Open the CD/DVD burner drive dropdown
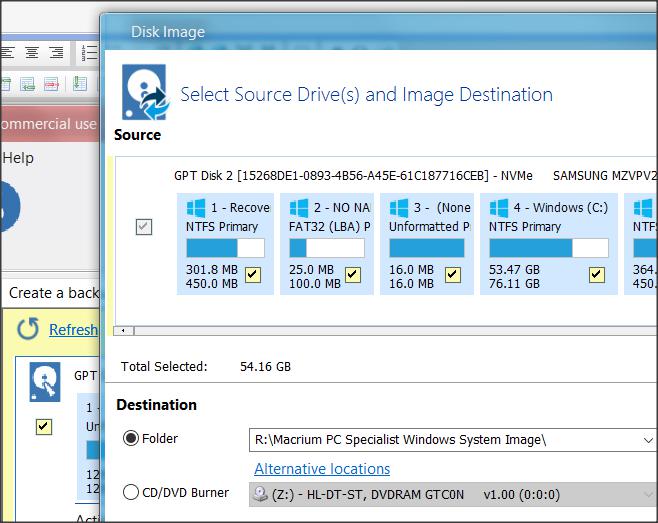658x523 pixels. 648,494
